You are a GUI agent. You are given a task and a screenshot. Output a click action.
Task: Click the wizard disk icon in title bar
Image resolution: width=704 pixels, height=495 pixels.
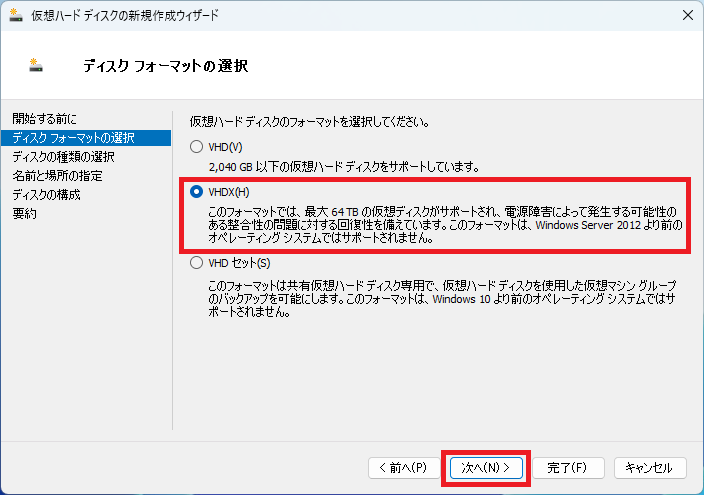tap(16, 15)
